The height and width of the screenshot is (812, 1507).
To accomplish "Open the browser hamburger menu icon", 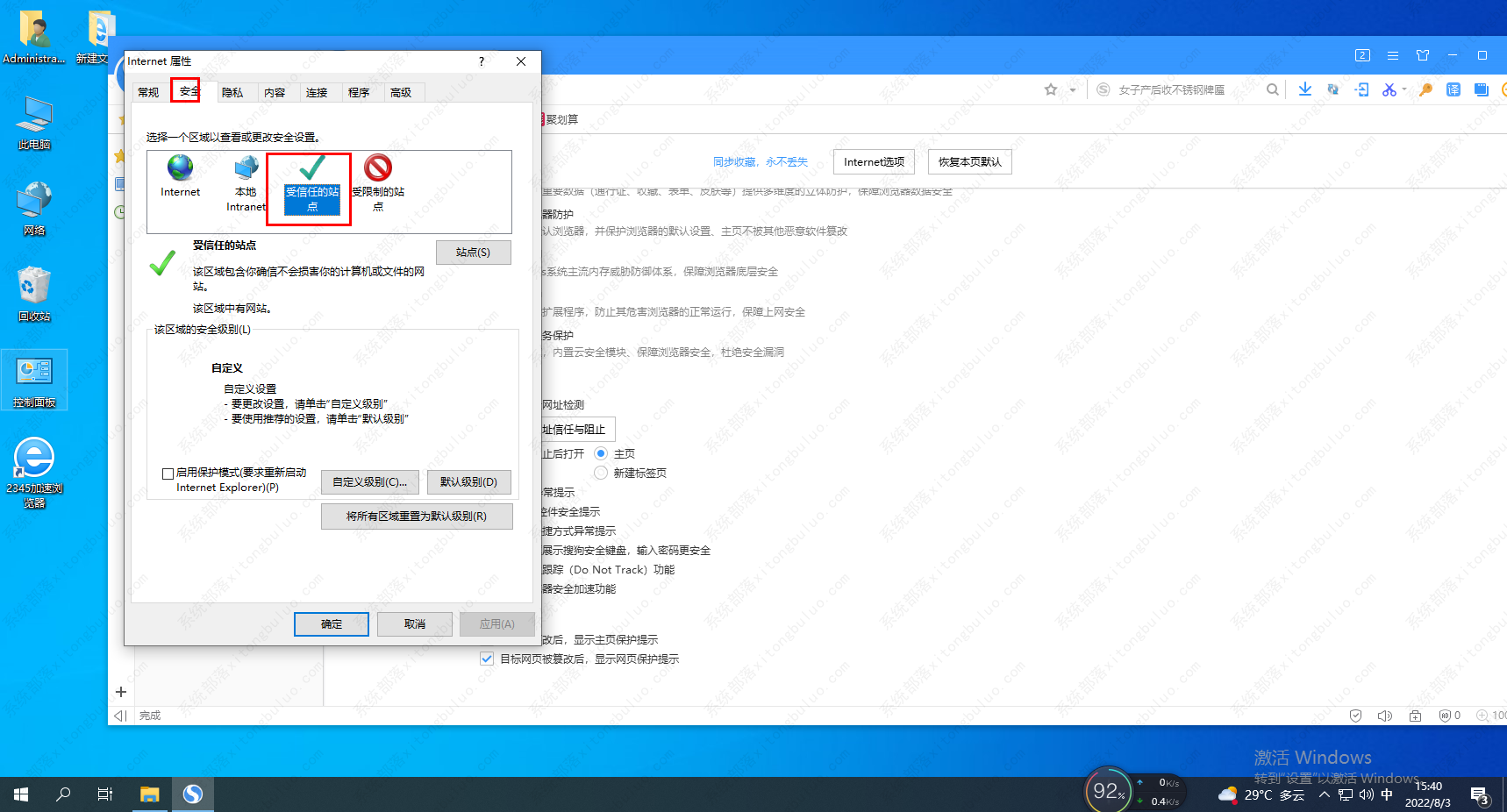I will pyautogui.click(x=1392, y=55).
